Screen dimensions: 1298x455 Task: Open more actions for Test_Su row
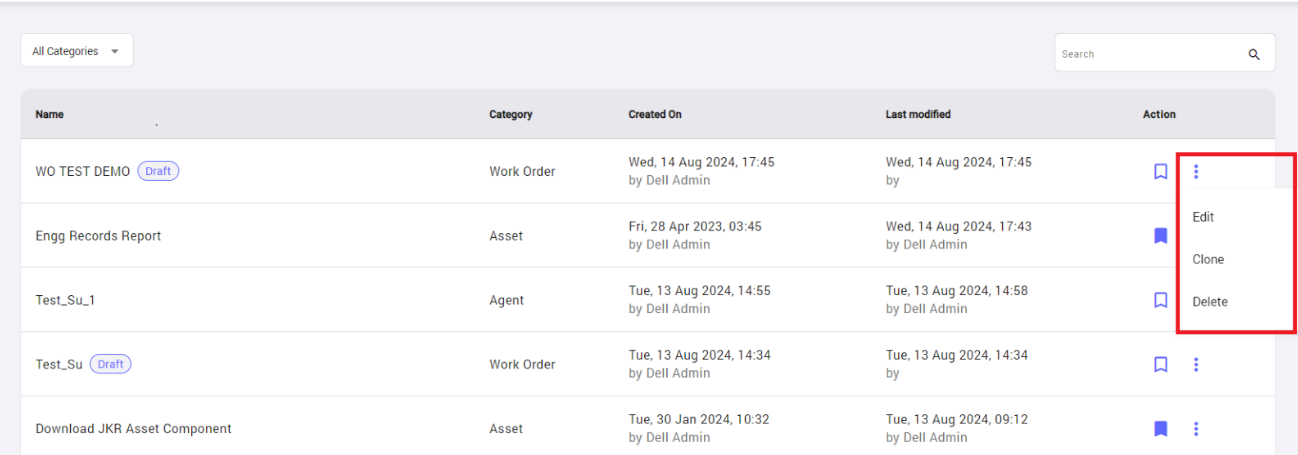pyautogui.click(x=1196, y=364)
